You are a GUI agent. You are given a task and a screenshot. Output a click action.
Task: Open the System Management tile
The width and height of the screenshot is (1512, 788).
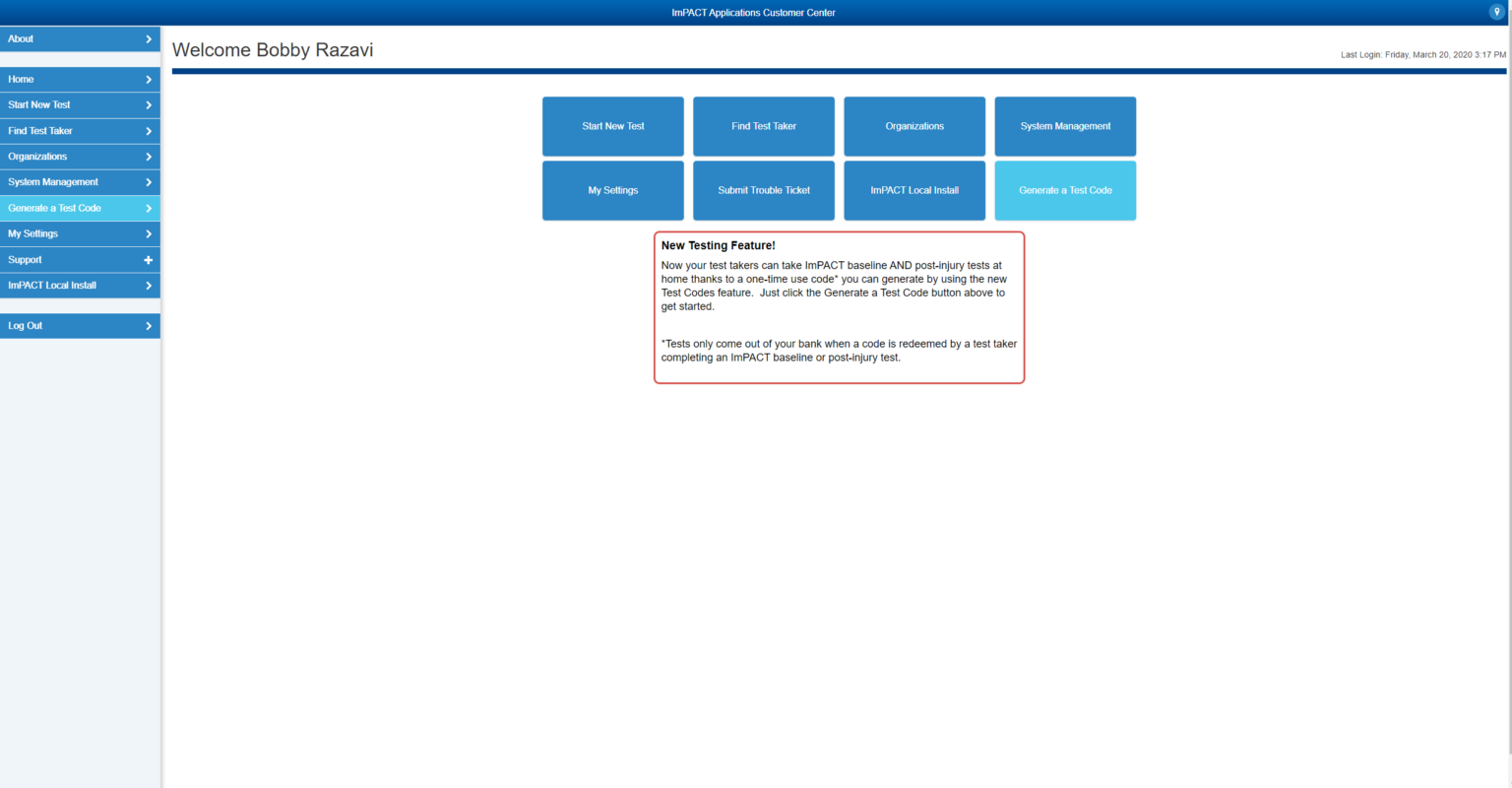[1065, 126]
